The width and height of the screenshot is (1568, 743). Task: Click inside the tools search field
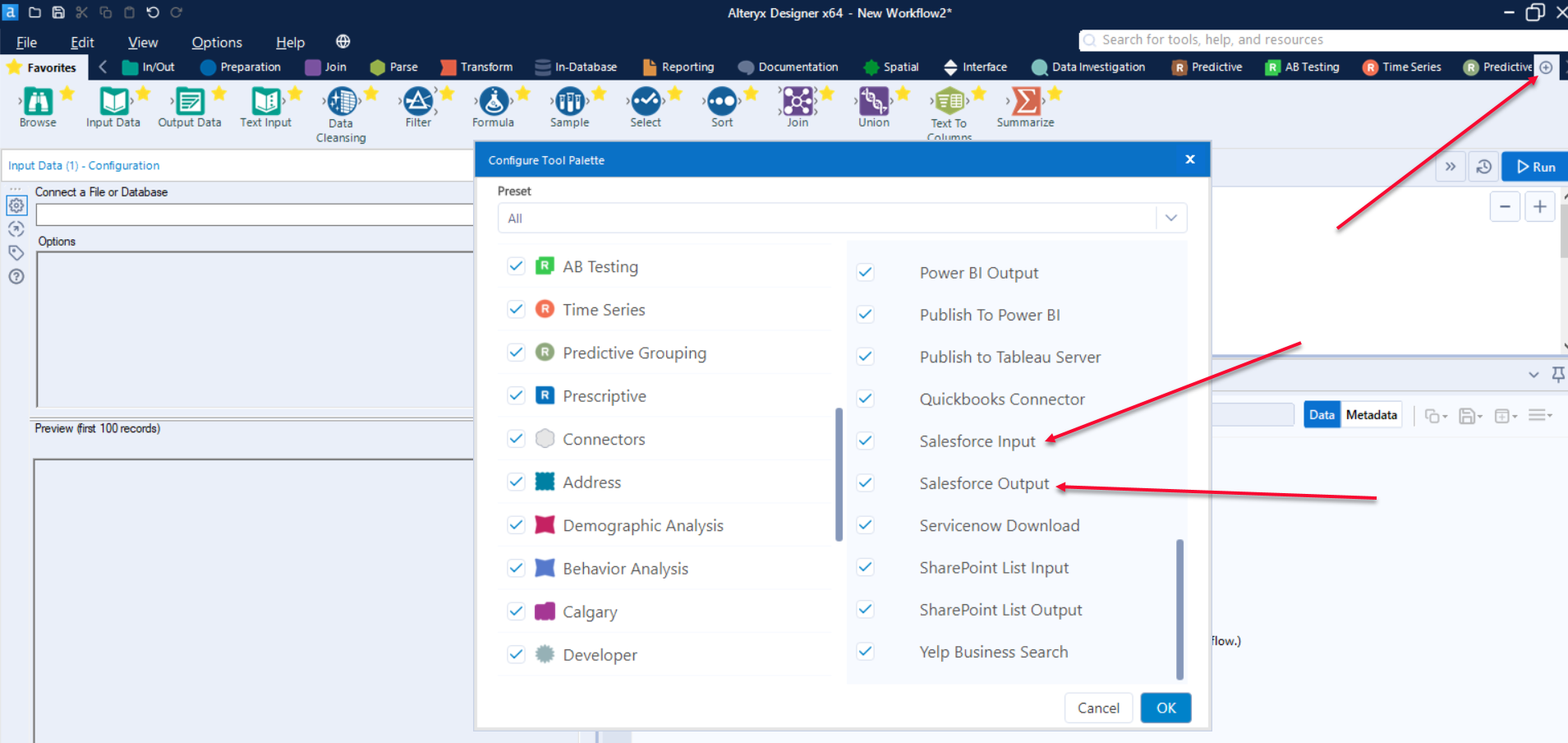tap(1232, 39)
